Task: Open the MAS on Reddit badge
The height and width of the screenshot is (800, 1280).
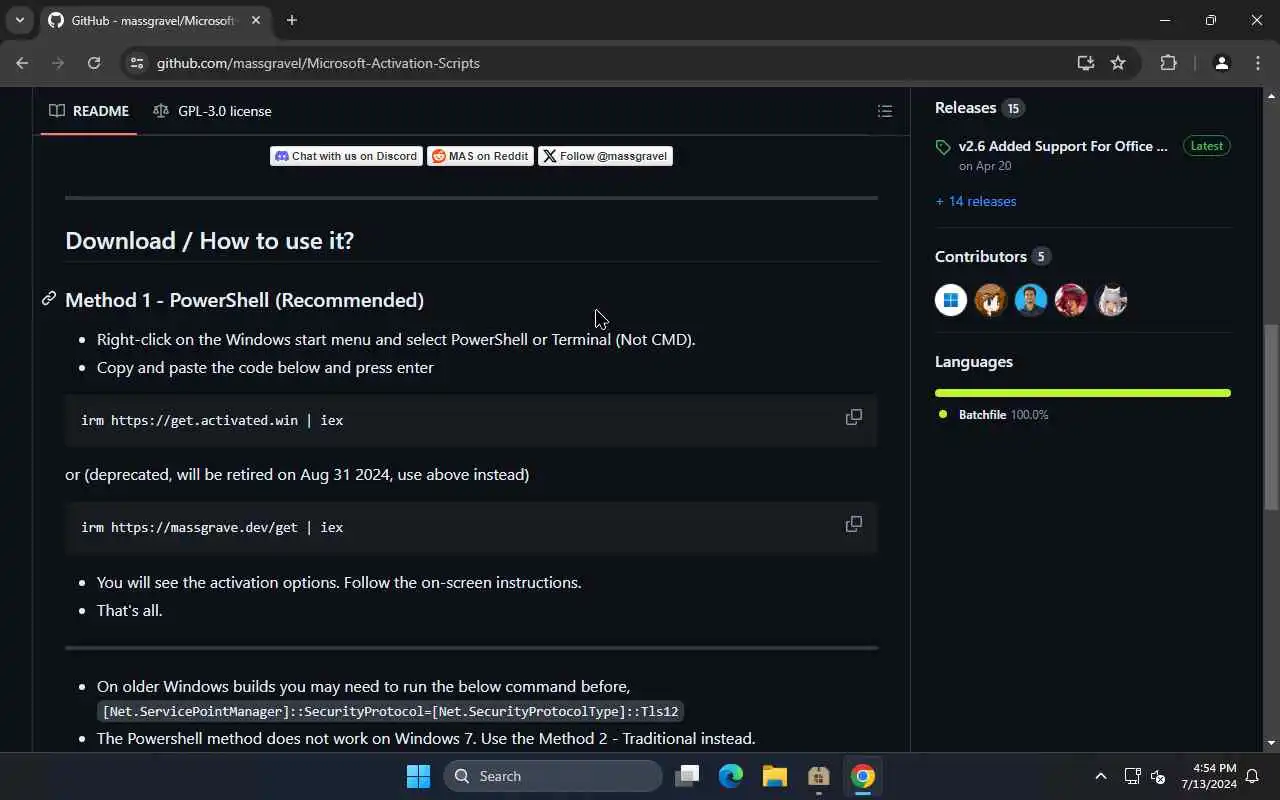Action: click(x=480, y=156)
